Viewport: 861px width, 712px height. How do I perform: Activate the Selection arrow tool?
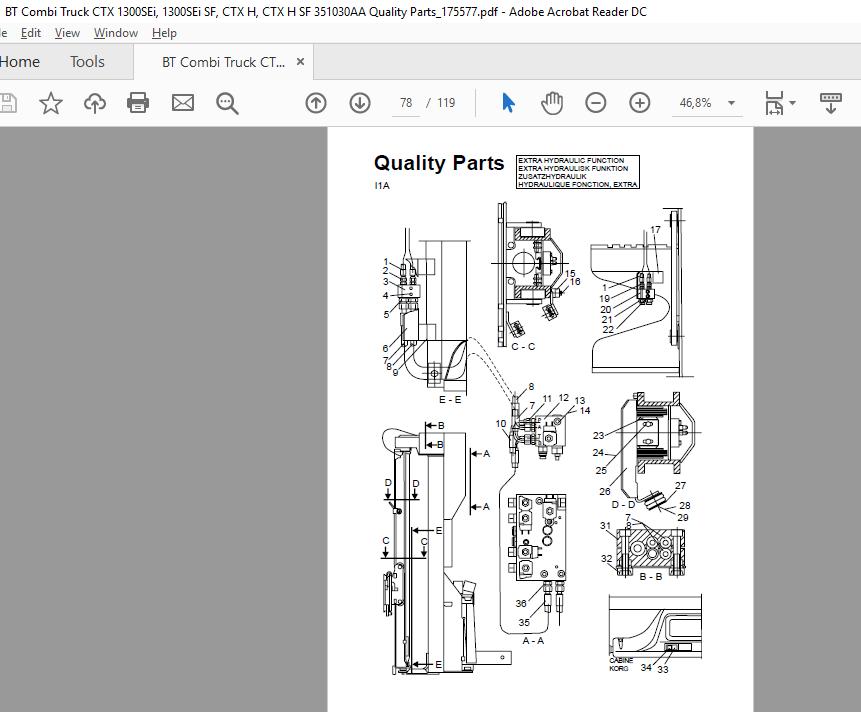pyautogui.click(x=508, y=103)
